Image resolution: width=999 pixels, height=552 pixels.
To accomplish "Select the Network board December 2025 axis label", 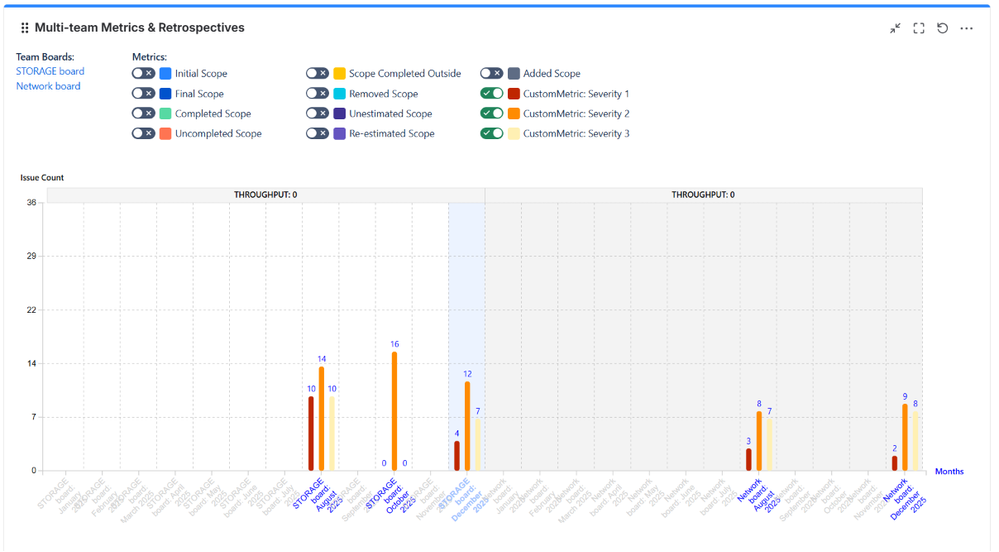I will tap(903, 498).
